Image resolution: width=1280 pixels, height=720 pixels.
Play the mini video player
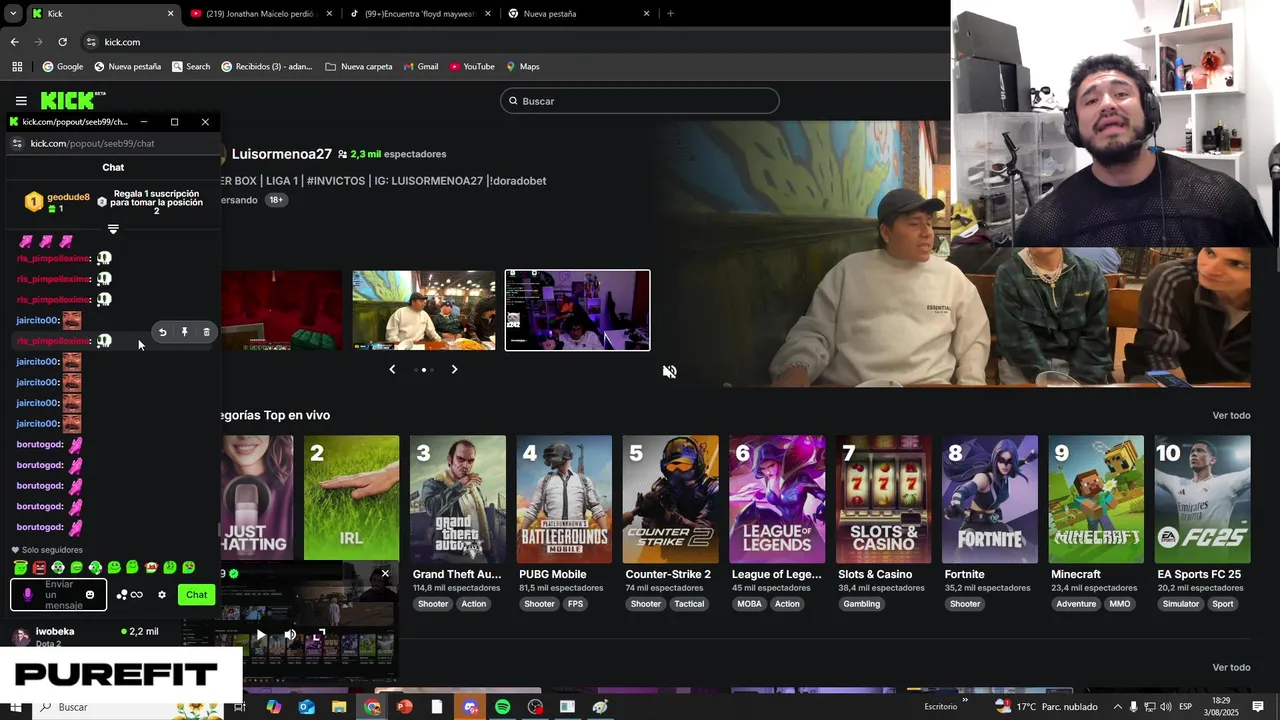[260, 635]
